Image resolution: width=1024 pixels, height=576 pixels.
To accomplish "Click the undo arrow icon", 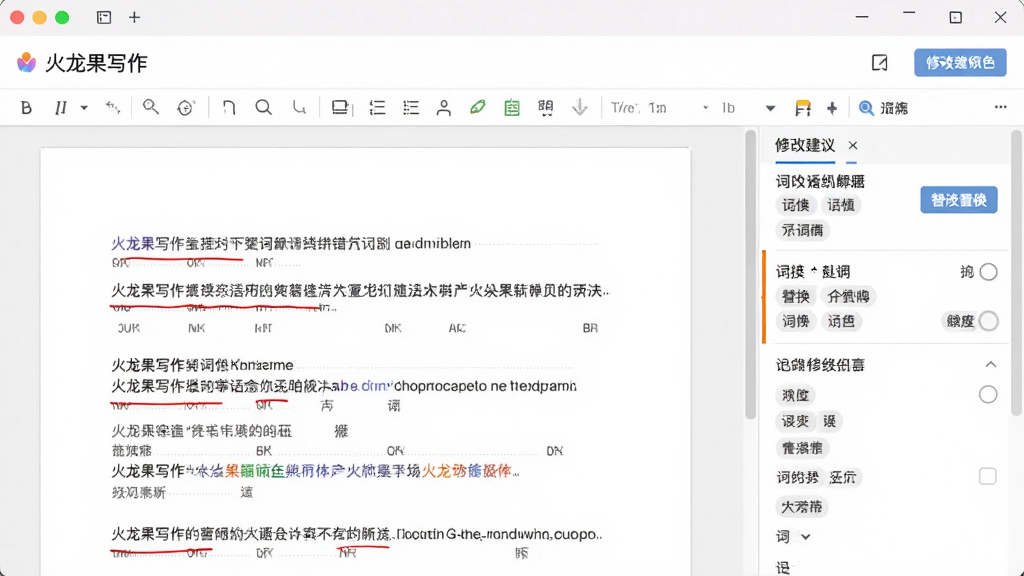I will point(229,108).
